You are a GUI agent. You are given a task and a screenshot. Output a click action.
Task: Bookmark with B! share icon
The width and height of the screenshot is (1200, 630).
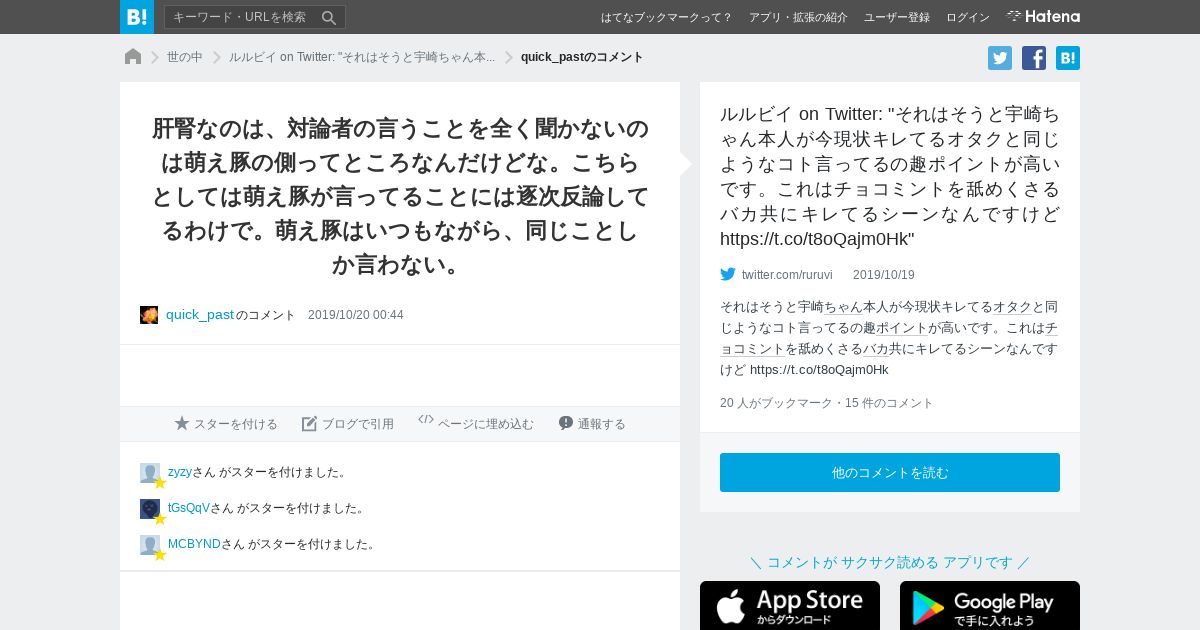pyautogui.click(x=1068, y=58)
